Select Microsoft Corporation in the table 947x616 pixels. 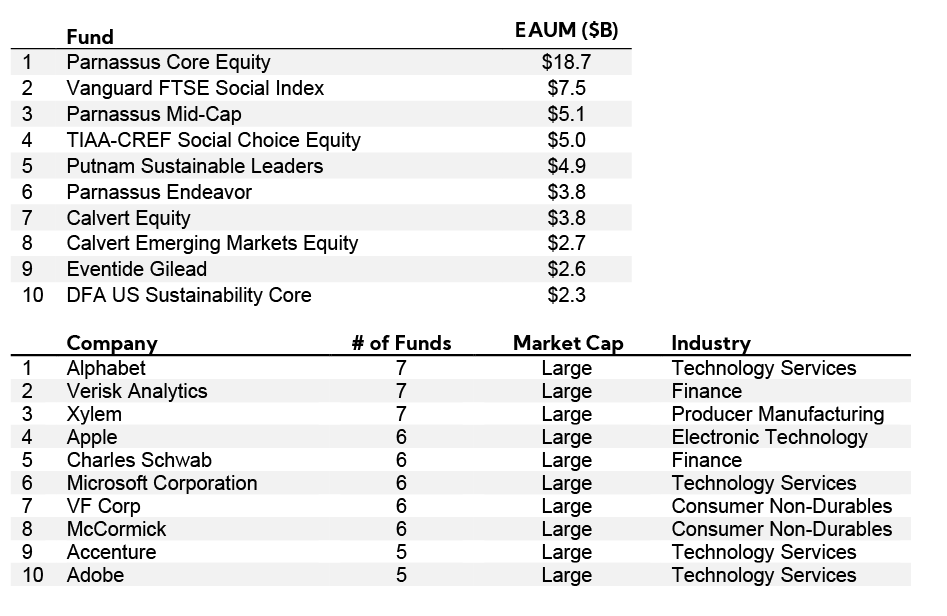pos(162,483)
